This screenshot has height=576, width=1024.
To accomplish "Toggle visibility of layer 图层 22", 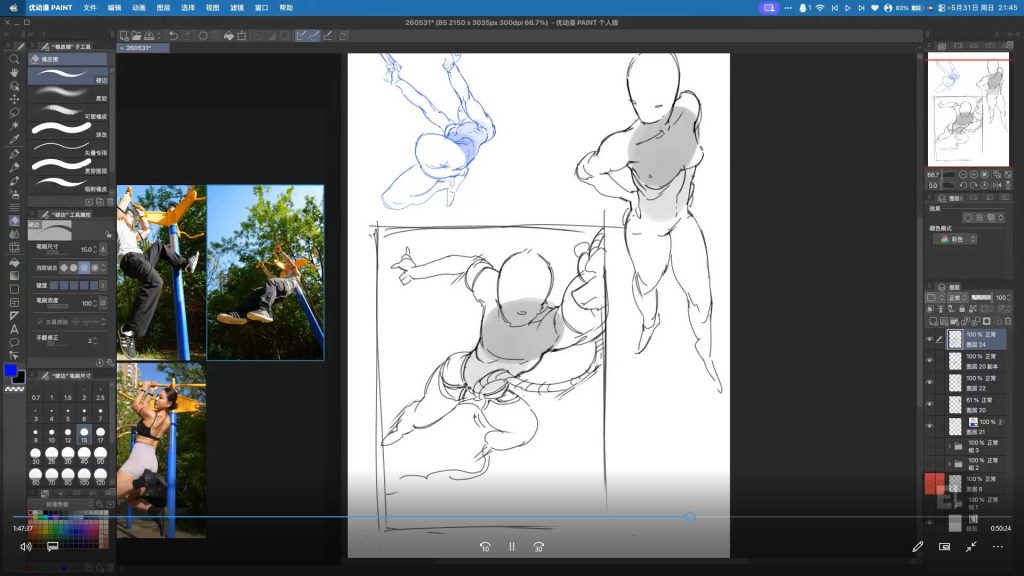I will tap(929, 382).
